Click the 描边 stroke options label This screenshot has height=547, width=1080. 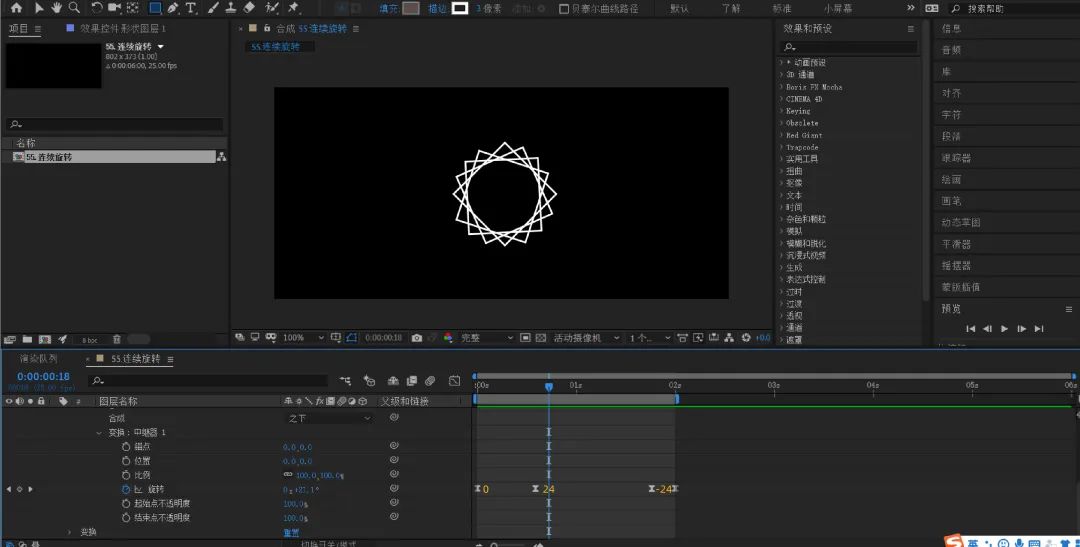coord(437,9)
